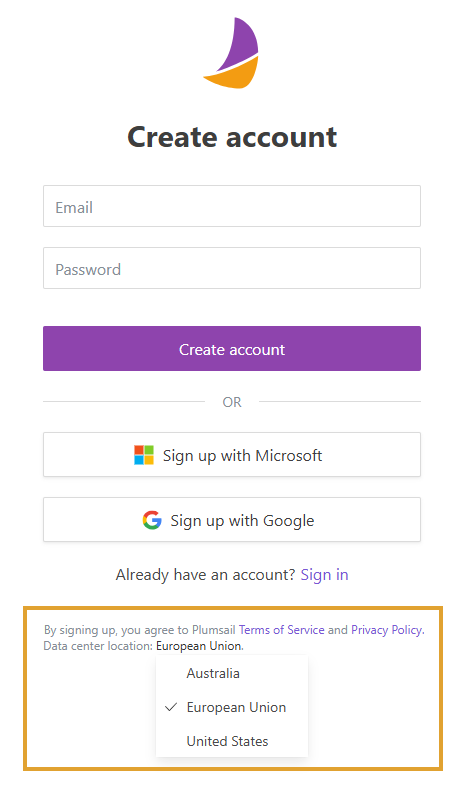The width and height of the screenshot is (467, 785).
Task: Click the checkmark beside European Union
Action: click(x=171, y=707)
